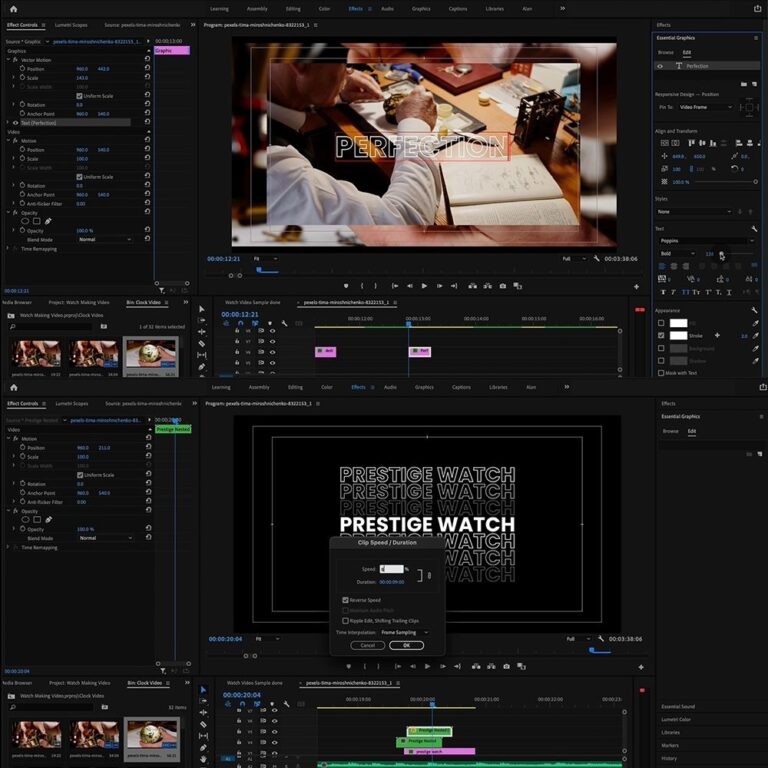Uncheck the Stroke checkbox in Appearance
The image size is (768, 768).
click(x=661, y=336)
